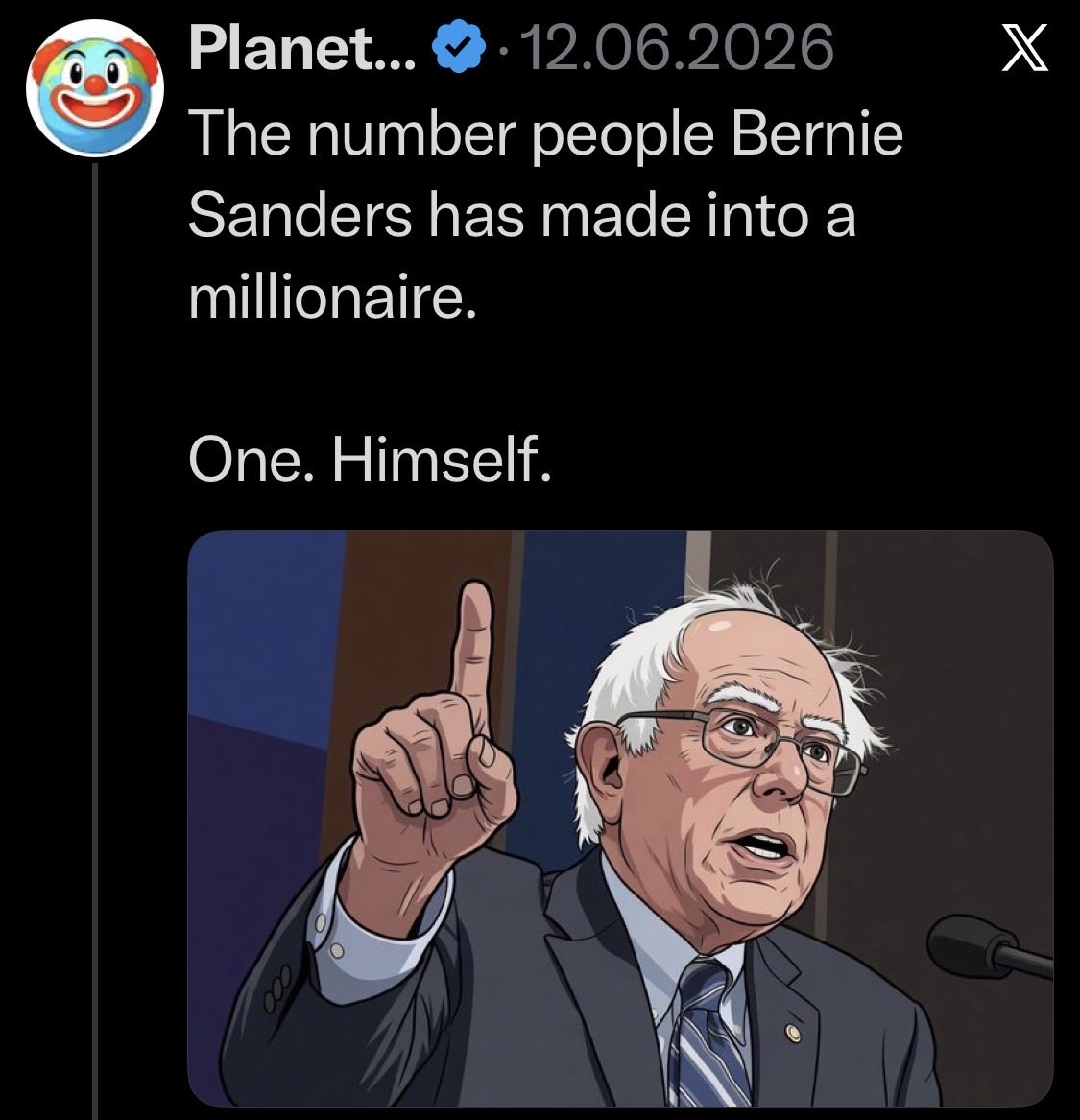The width and height of the screenshot is (1080, 1120).
Task: Open the attached cartoon image
Action: point(620,819)
